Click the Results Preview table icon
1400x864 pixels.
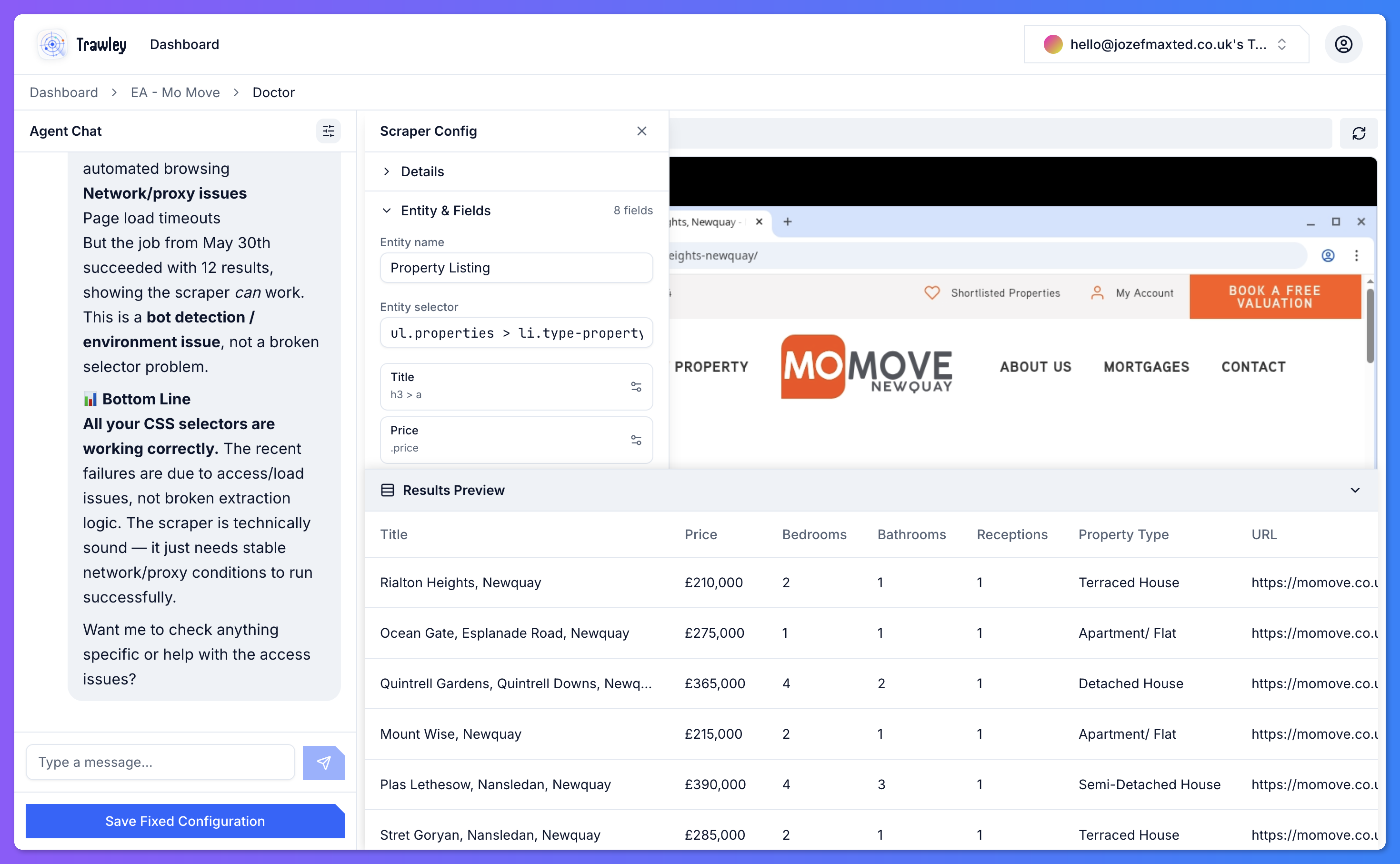pos(387,490)
